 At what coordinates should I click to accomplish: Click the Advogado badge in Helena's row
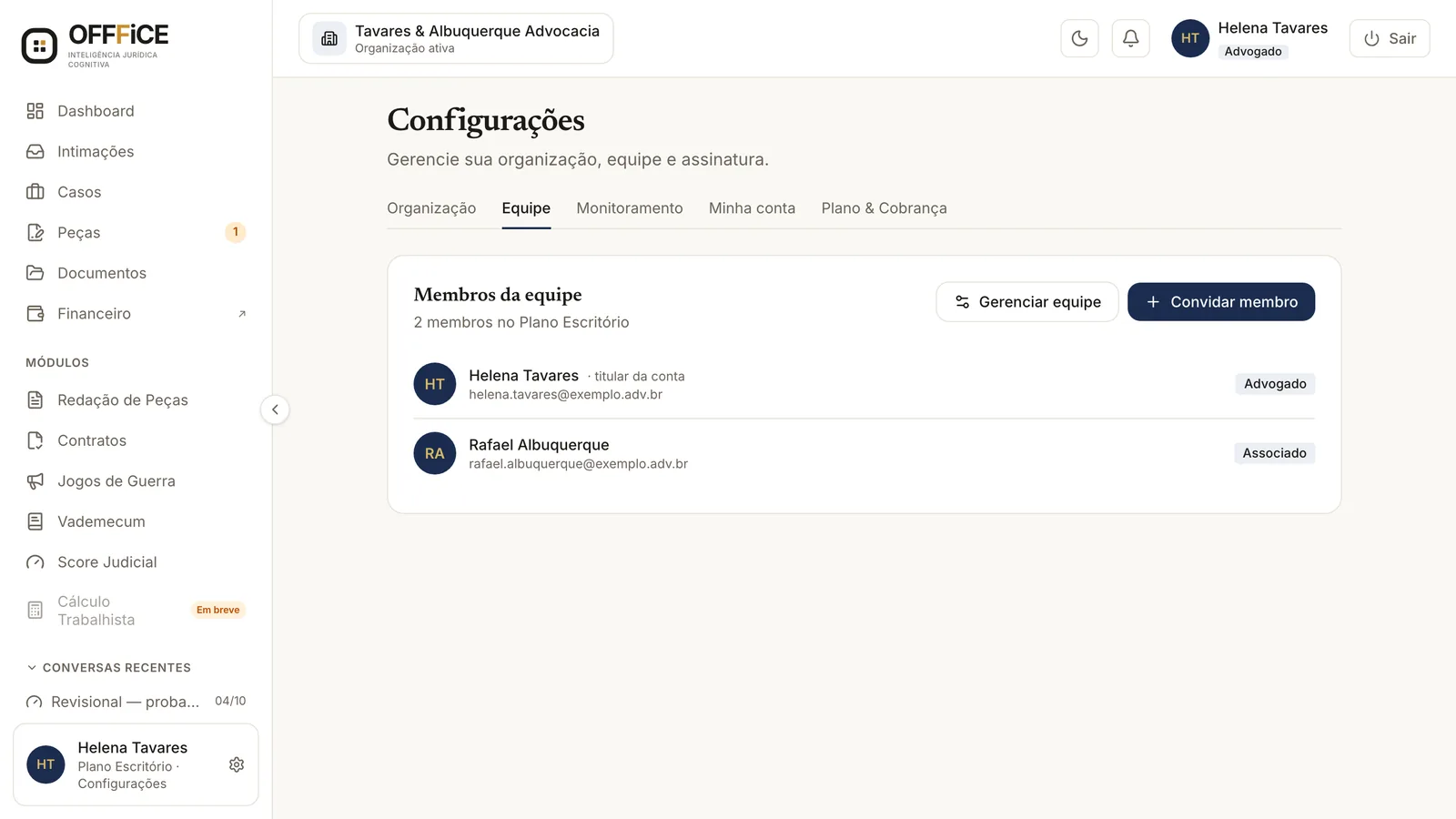pyautogui.click(x=1275, y=384)
